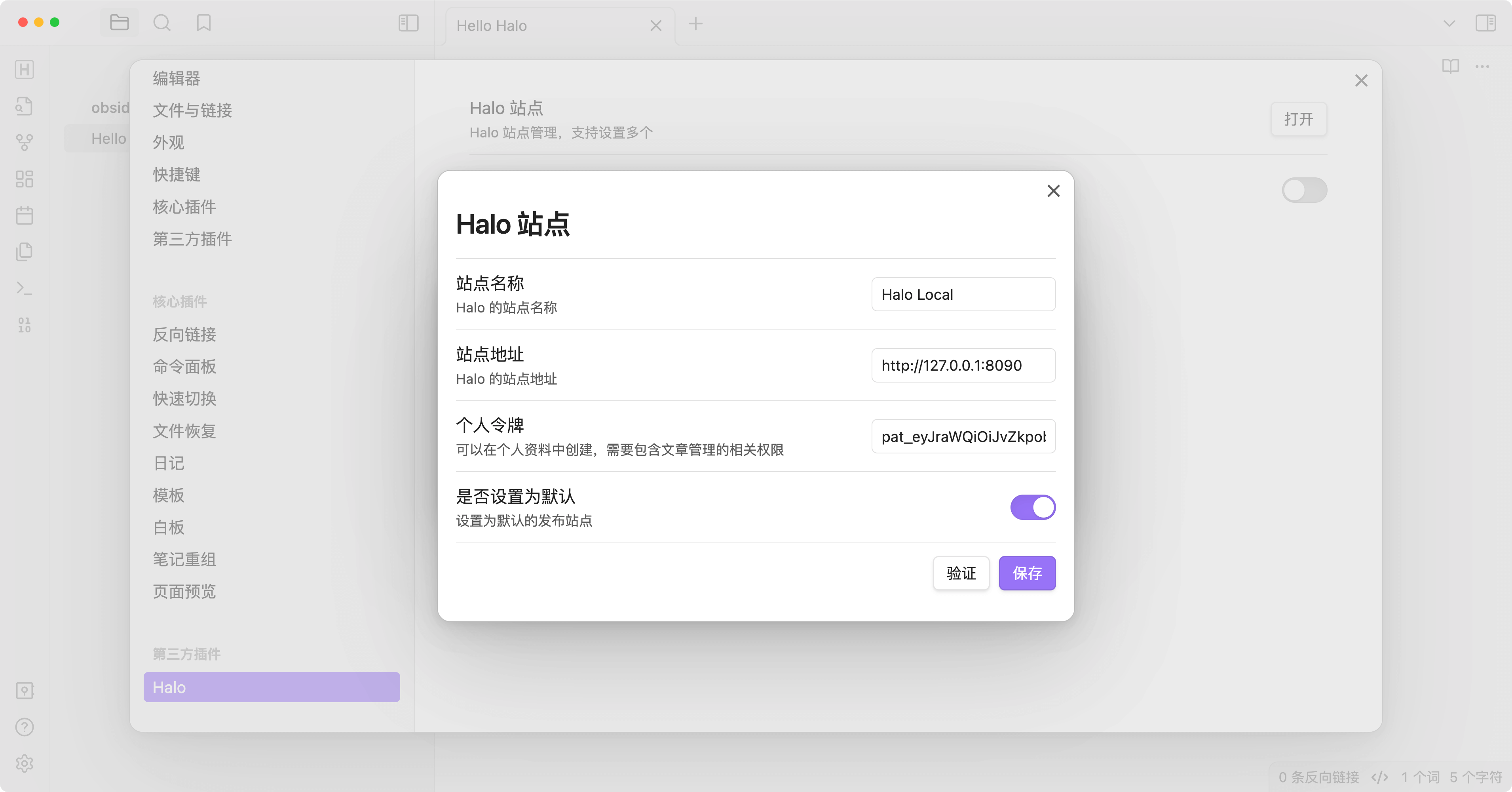Toggle the switch below the 打开 button

point(1304,190)
